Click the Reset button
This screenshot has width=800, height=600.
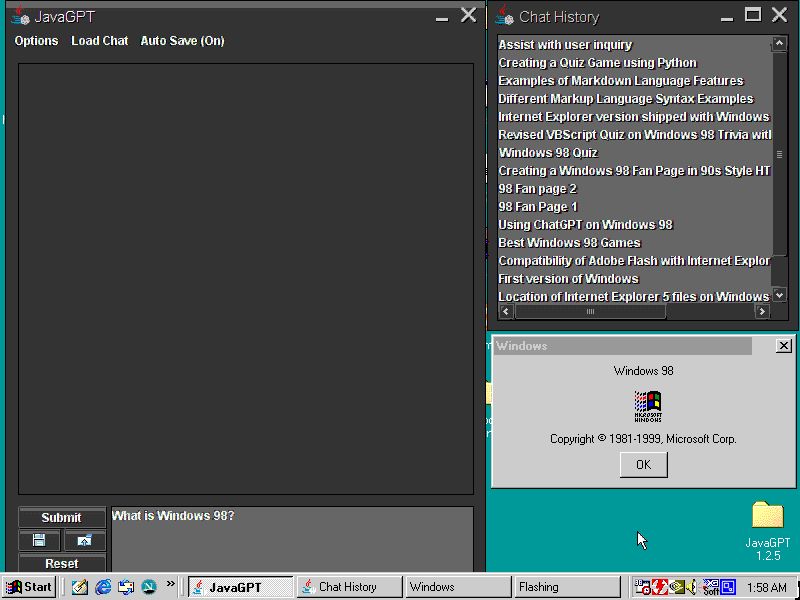[62, 563]
